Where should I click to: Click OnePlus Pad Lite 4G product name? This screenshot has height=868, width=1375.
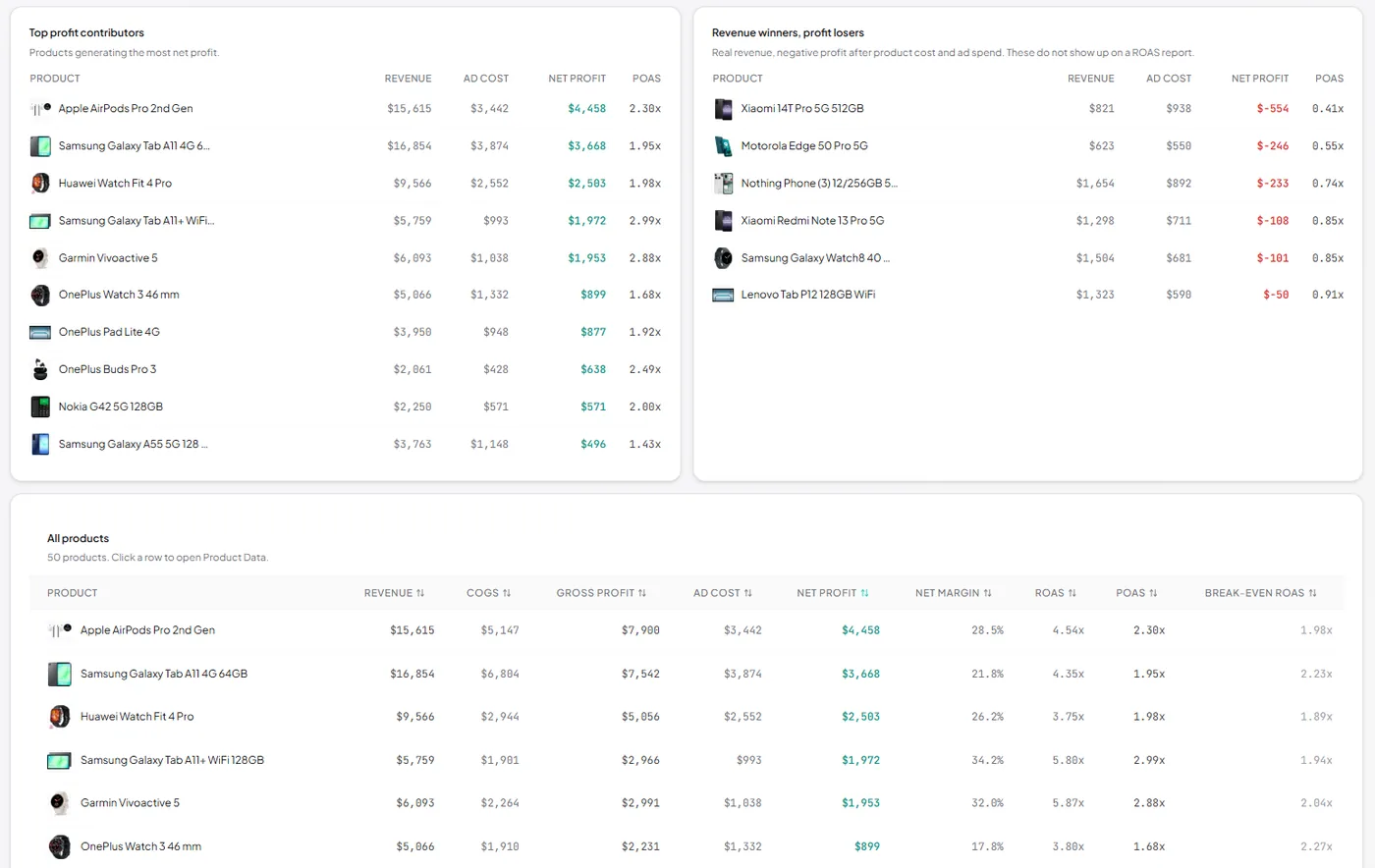click(x=109, y=332)
